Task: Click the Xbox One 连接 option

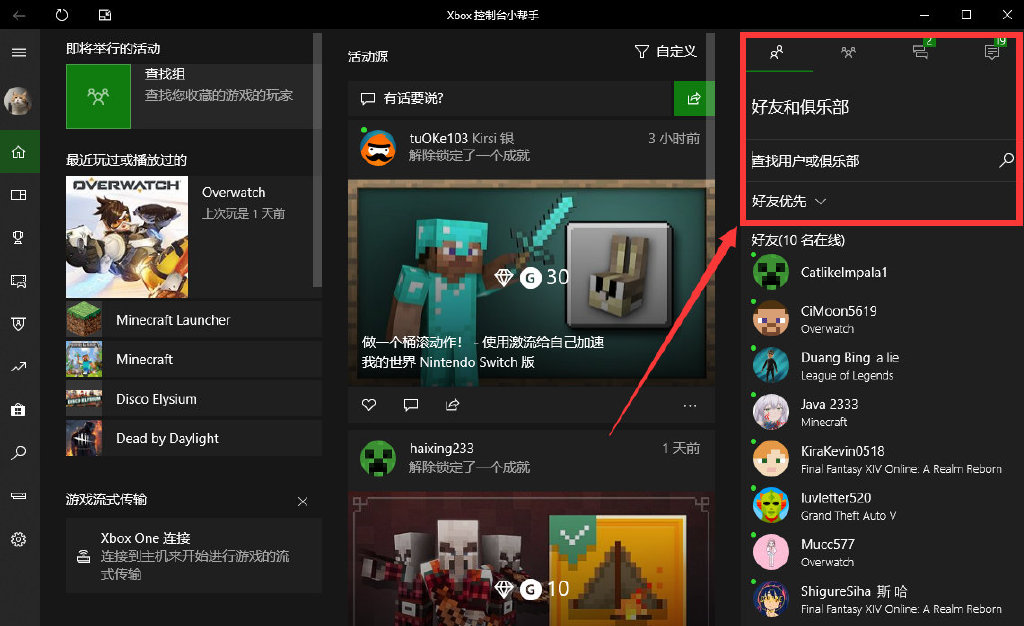Action: click(x=193, y=556)
